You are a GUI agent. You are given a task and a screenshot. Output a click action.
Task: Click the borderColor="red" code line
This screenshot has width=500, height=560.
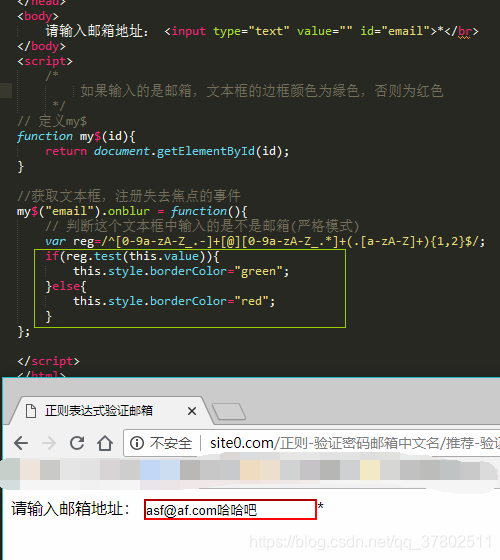point(174,301)
